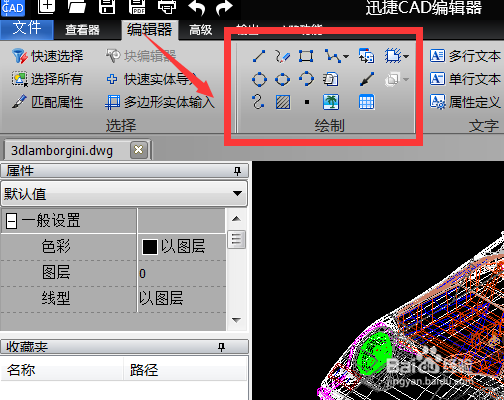Select the Spline curve tool
The height and width of the screenshot is (400, 504).
pos(258,102)
